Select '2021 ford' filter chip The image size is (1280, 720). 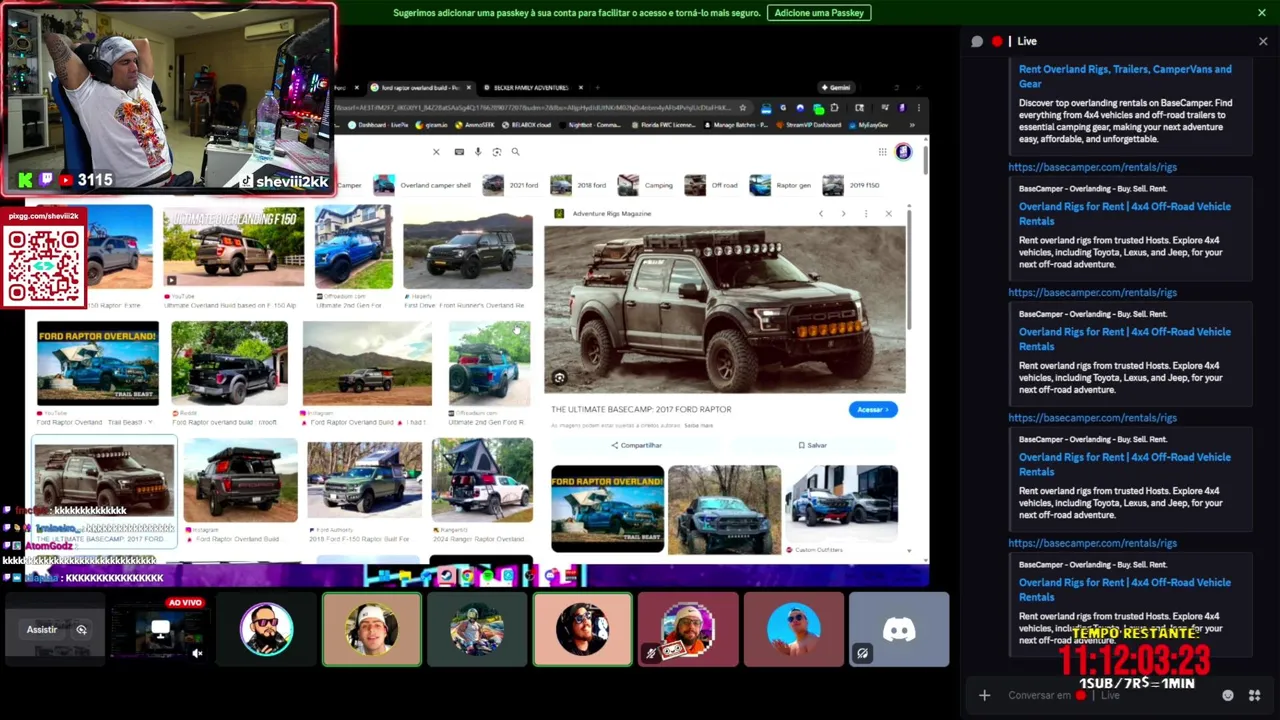tap(510, 185)
